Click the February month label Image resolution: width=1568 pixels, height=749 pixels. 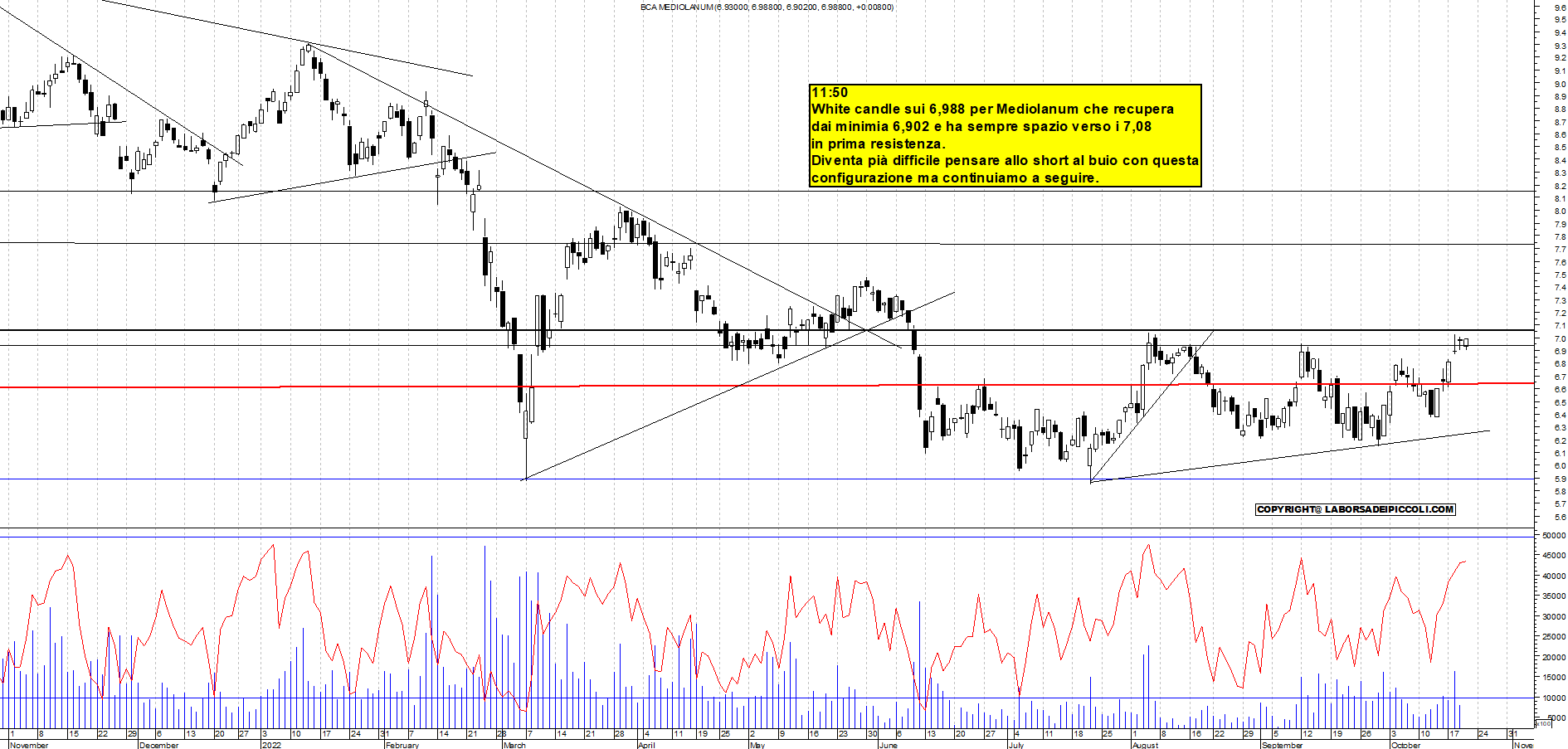pyautogui.click(x=402, y=745)
